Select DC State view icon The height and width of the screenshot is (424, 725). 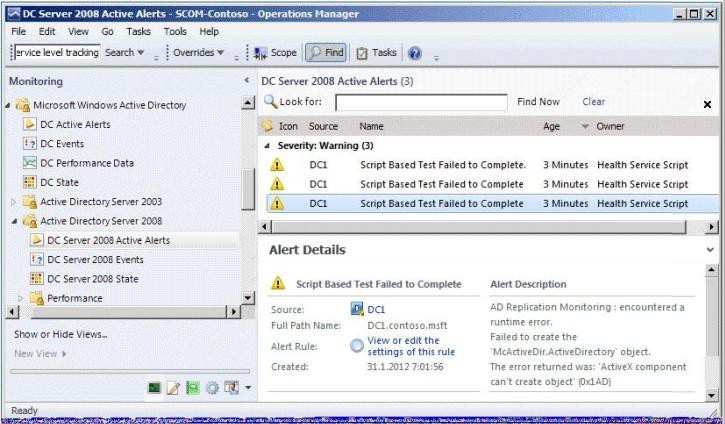[30, 182]
